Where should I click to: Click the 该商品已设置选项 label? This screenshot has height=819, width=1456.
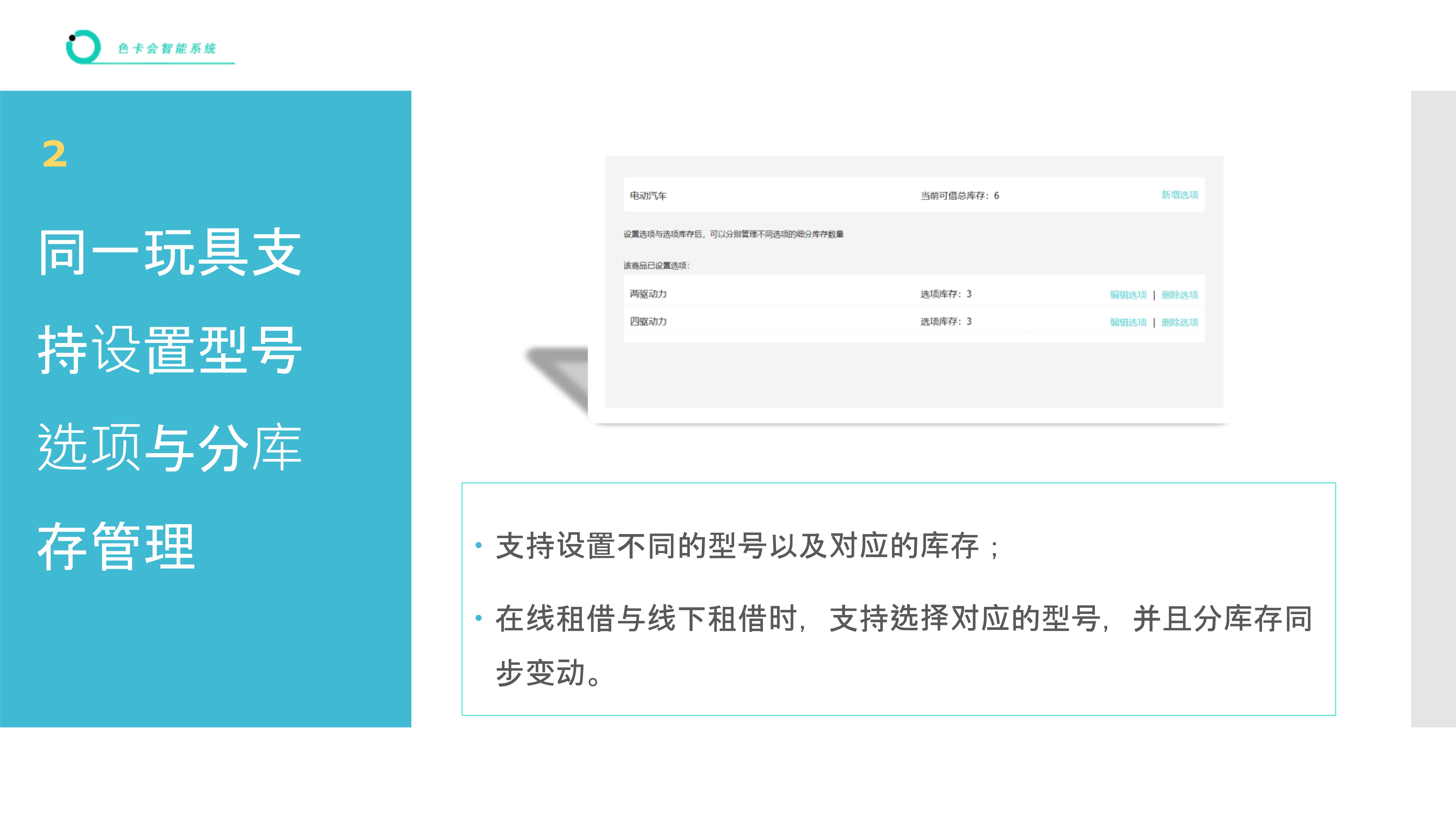point(657,266)
